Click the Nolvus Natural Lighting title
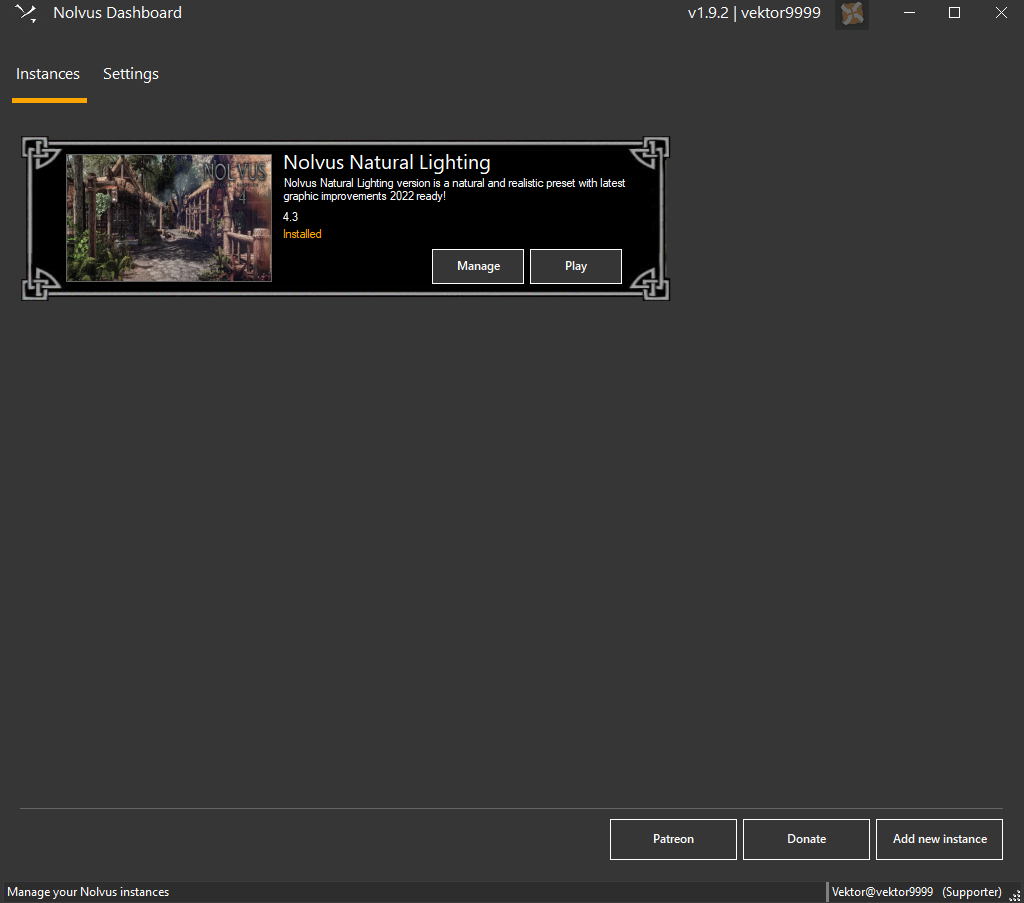The width and height of the screenshot is (1024, 903). [x=387, y=162]
